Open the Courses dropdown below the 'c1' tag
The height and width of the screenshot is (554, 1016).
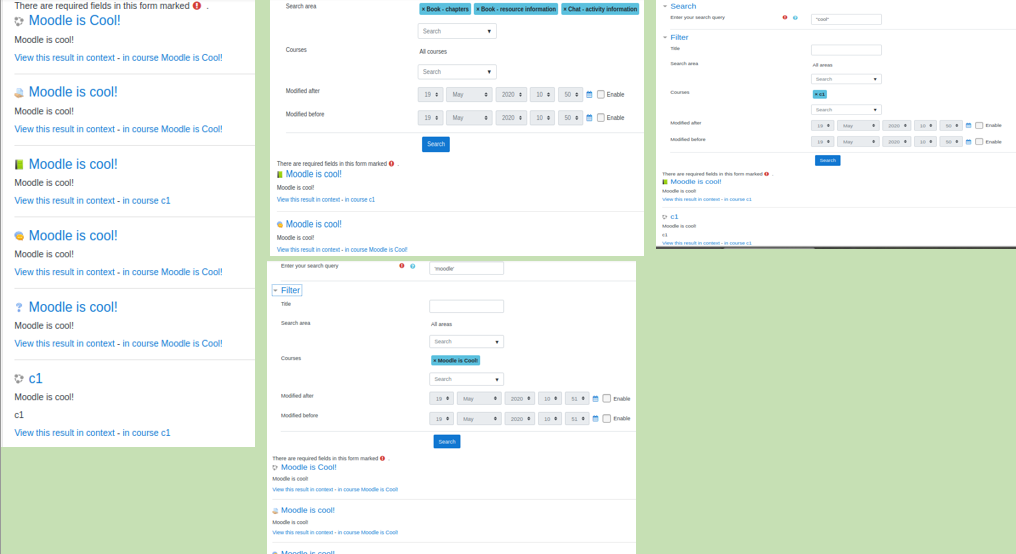click(x=846, y=110)
